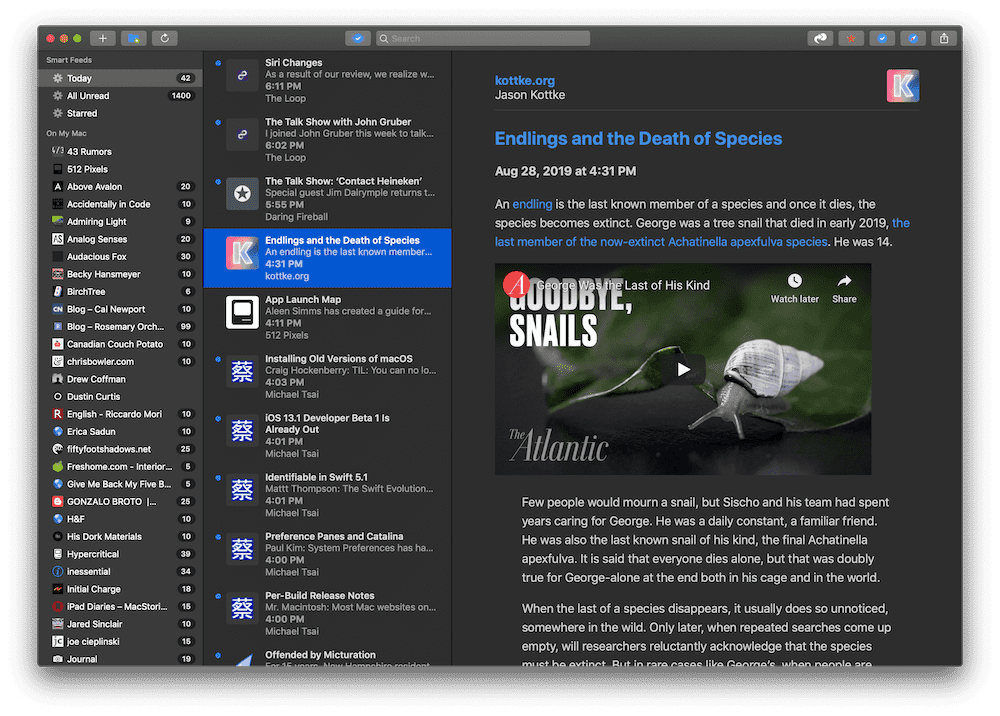Open the Blog – Cal Newport feed
This screenshot has width=1000, height=716.
pos(120,309)
